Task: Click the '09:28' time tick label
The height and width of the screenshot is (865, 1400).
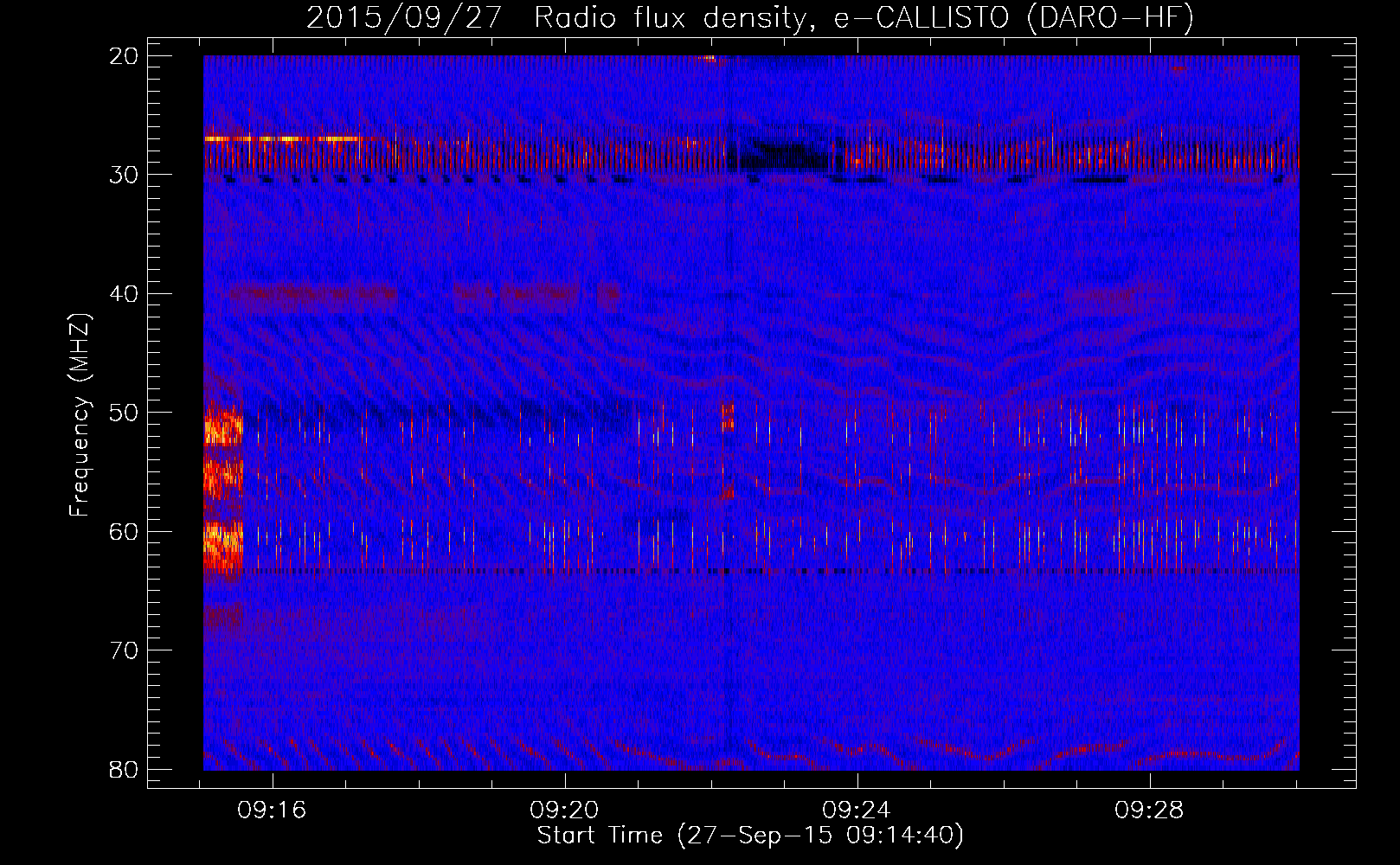Action: tap(1149, 811)
